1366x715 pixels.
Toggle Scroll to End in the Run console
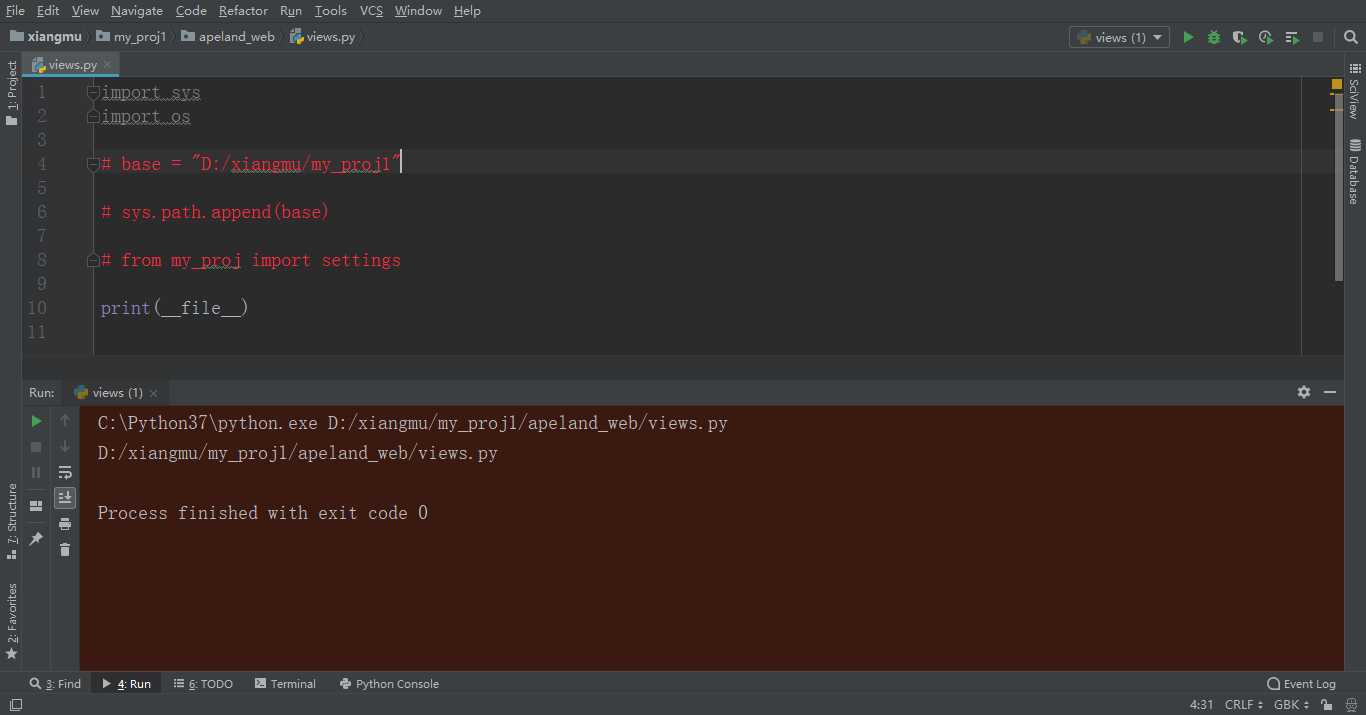pyautogui.click(x=65, y=497)
